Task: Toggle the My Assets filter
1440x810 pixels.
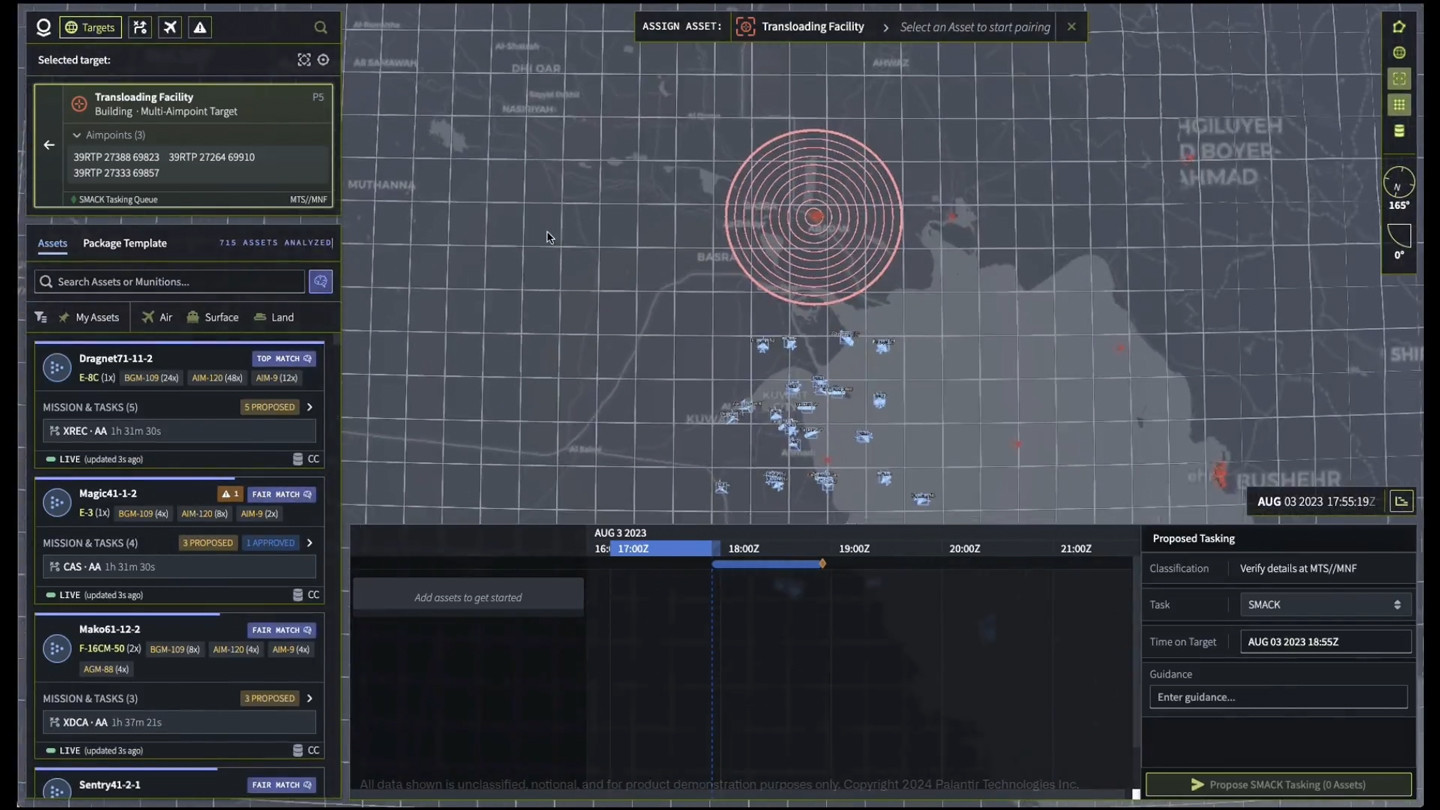Action: coord(88,317)
